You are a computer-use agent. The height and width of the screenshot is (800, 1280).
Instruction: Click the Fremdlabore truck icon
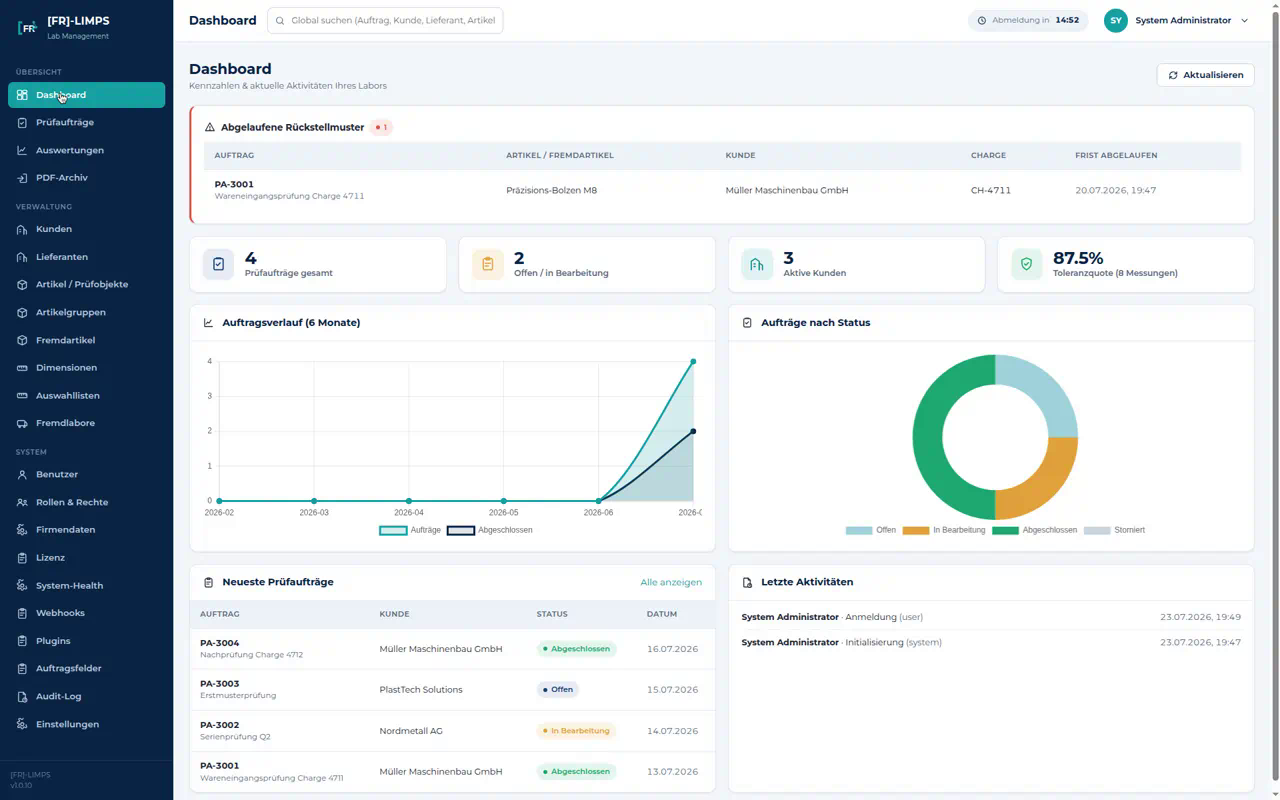(22, 423)
